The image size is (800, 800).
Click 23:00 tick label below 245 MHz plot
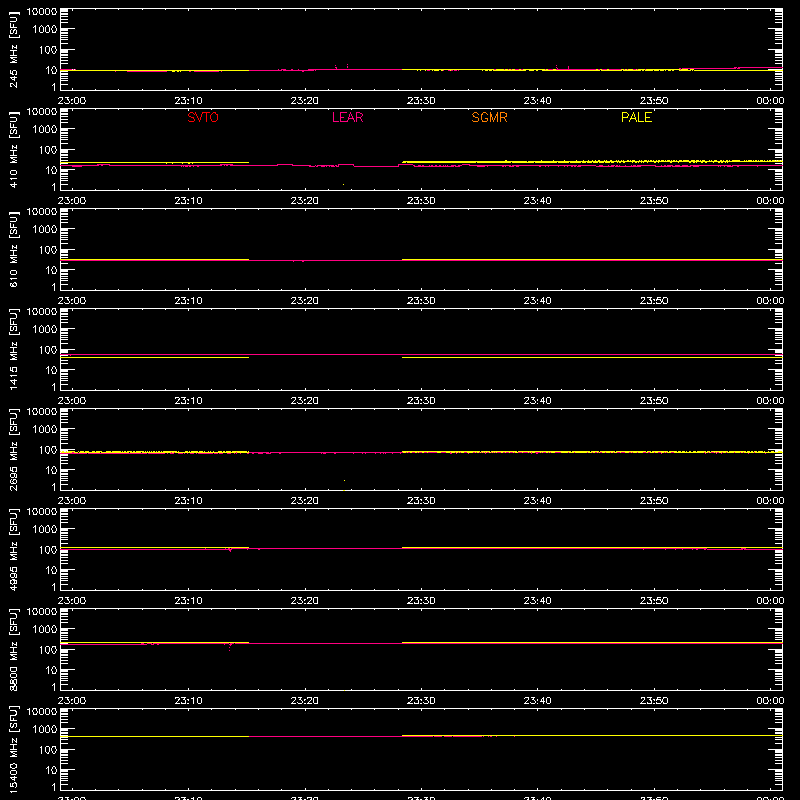(x=71, y=101)
